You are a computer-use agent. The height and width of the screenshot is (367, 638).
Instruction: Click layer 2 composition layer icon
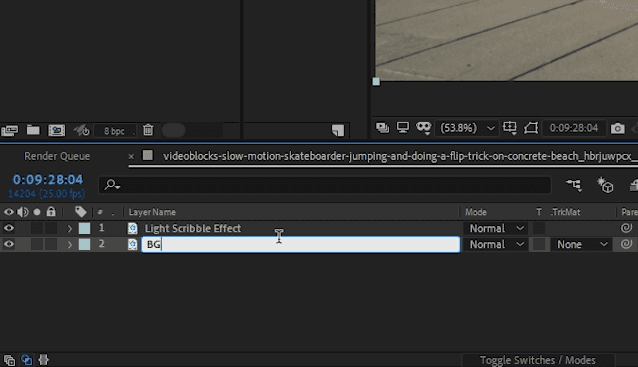(133, 244)
